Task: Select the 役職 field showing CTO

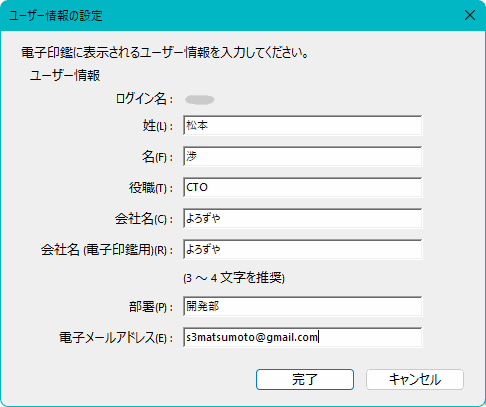Action: pyautogui.click(x=303, y=187)
